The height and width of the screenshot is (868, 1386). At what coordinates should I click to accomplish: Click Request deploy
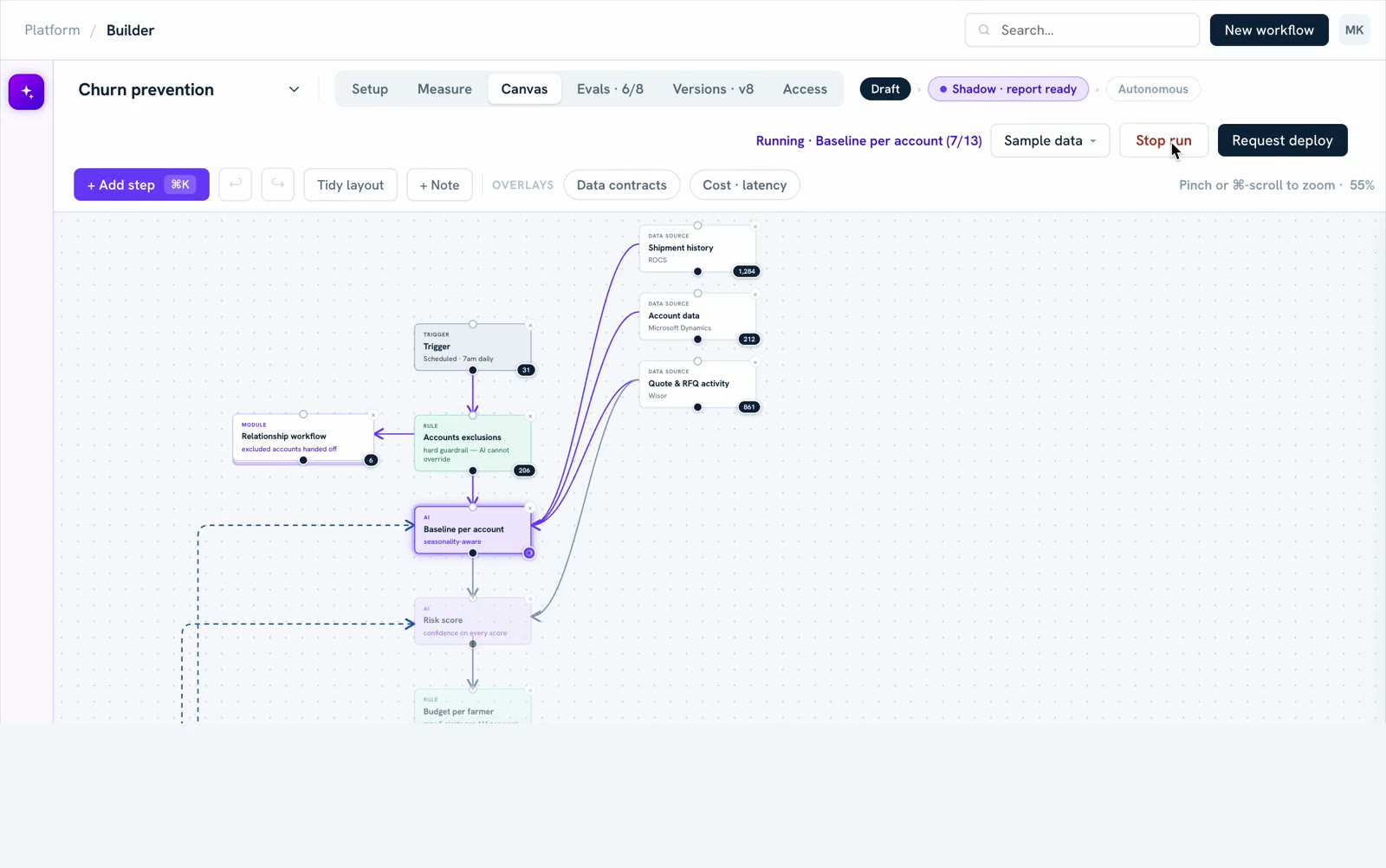tap(1282, 140)
